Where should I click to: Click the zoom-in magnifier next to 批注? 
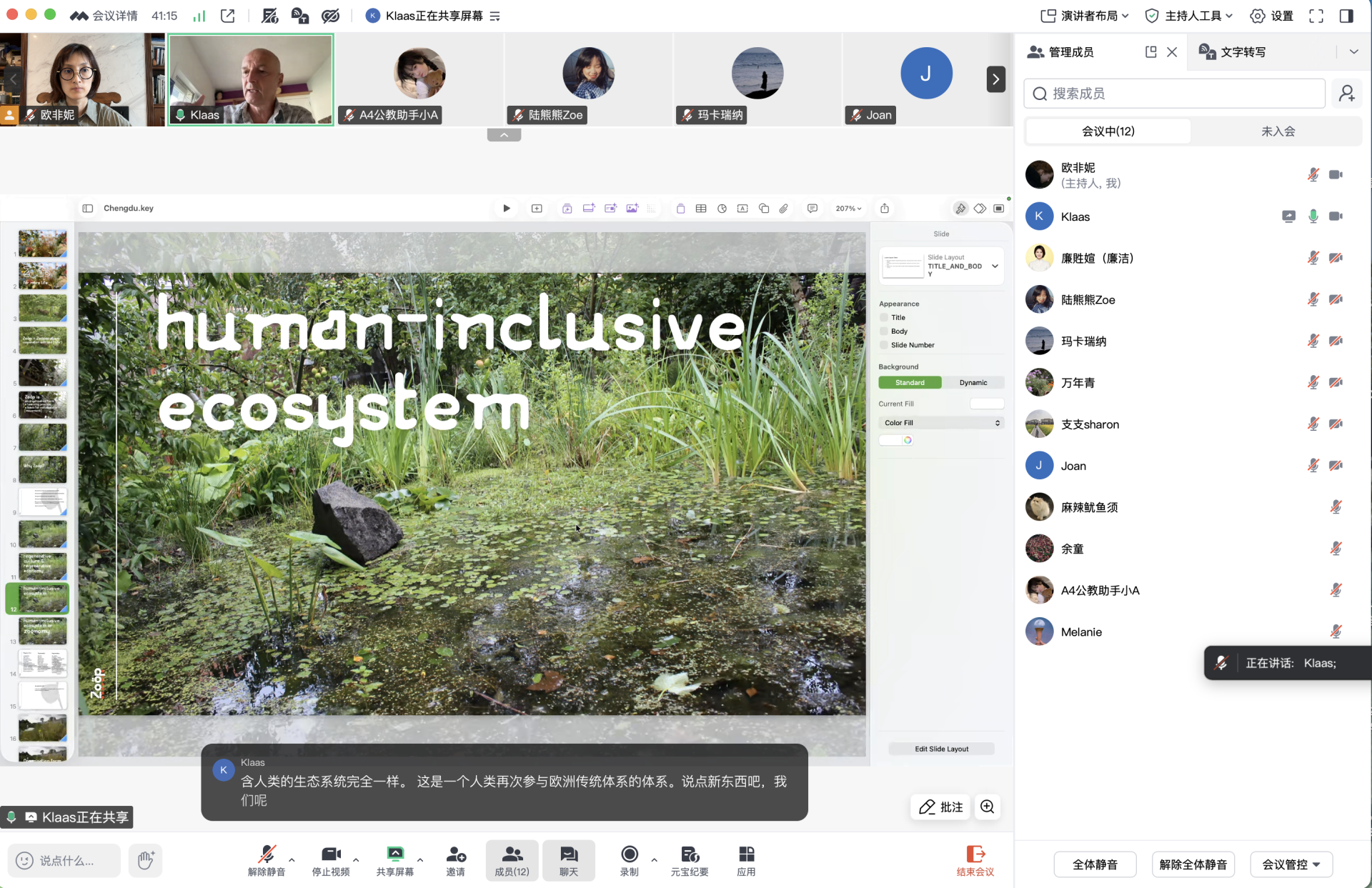click(988, 807)
